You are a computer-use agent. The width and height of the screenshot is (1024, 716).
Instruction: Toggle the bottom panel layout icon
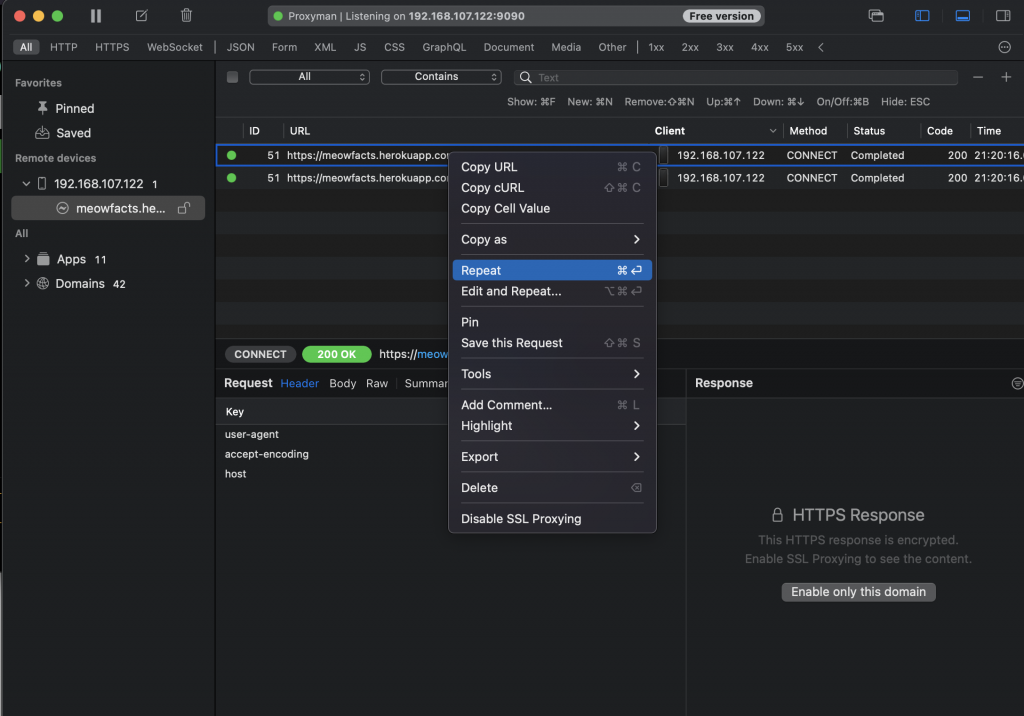pos(963,16)
